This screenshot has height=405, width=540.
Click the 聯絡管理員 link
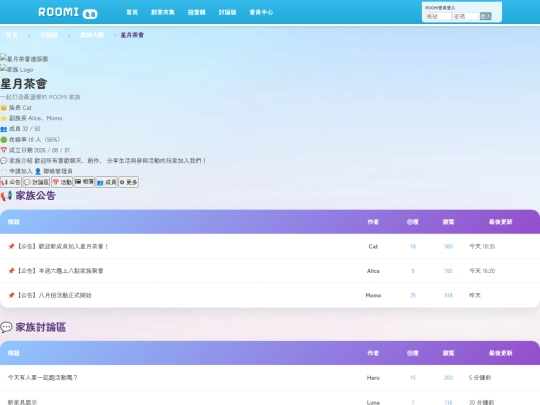(x=58, y=171)
